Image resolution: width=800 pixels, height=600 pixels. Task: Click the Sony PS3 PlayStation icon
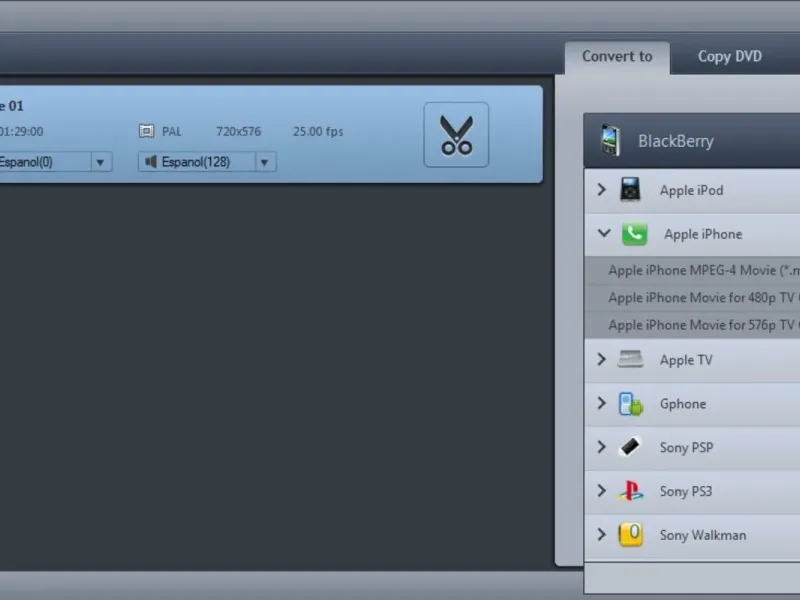(631, 491)
